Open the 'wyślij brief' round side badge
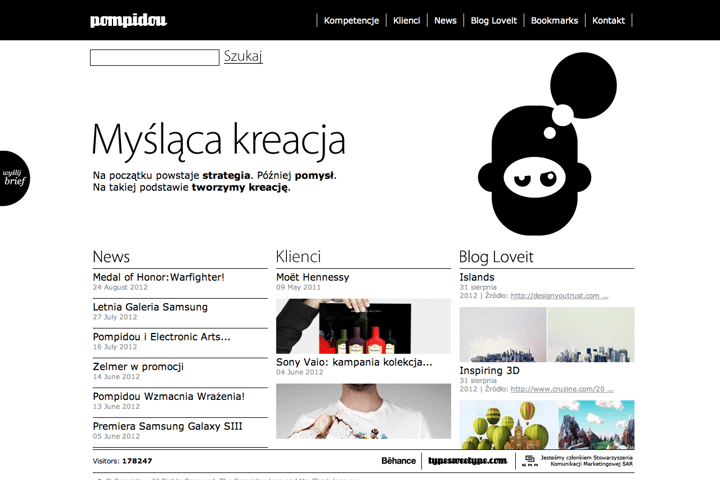The width and height of the screenshot is (720, 480). click(x=14, y=178)
